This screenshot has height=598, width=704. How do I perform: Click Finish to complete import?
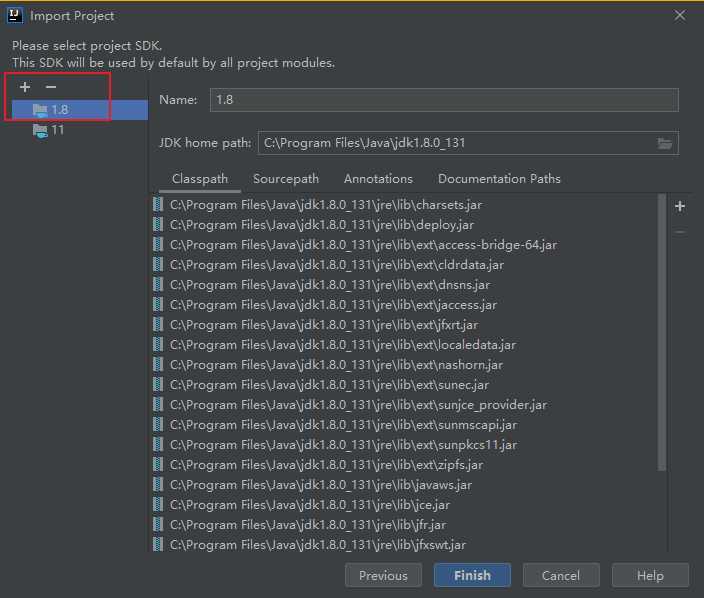[472, 576]
